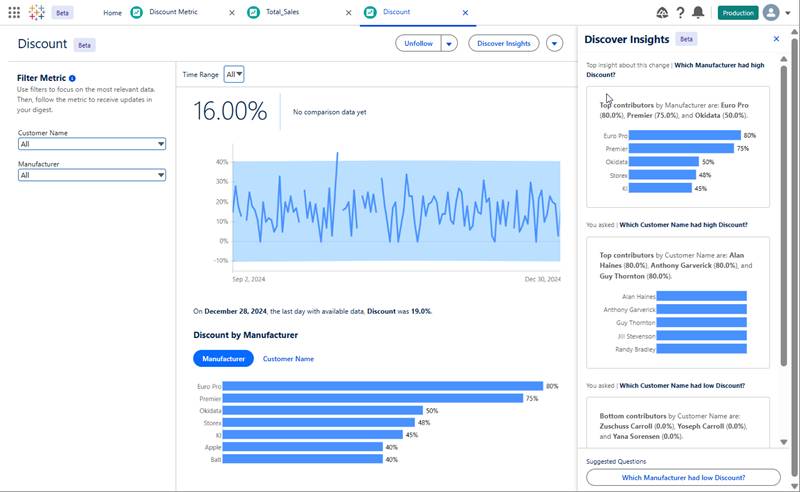Click 'Which Customer Name had low Discount?' heading
The image size is (800, 492).
pyautogui.click(x=682, y=385)
